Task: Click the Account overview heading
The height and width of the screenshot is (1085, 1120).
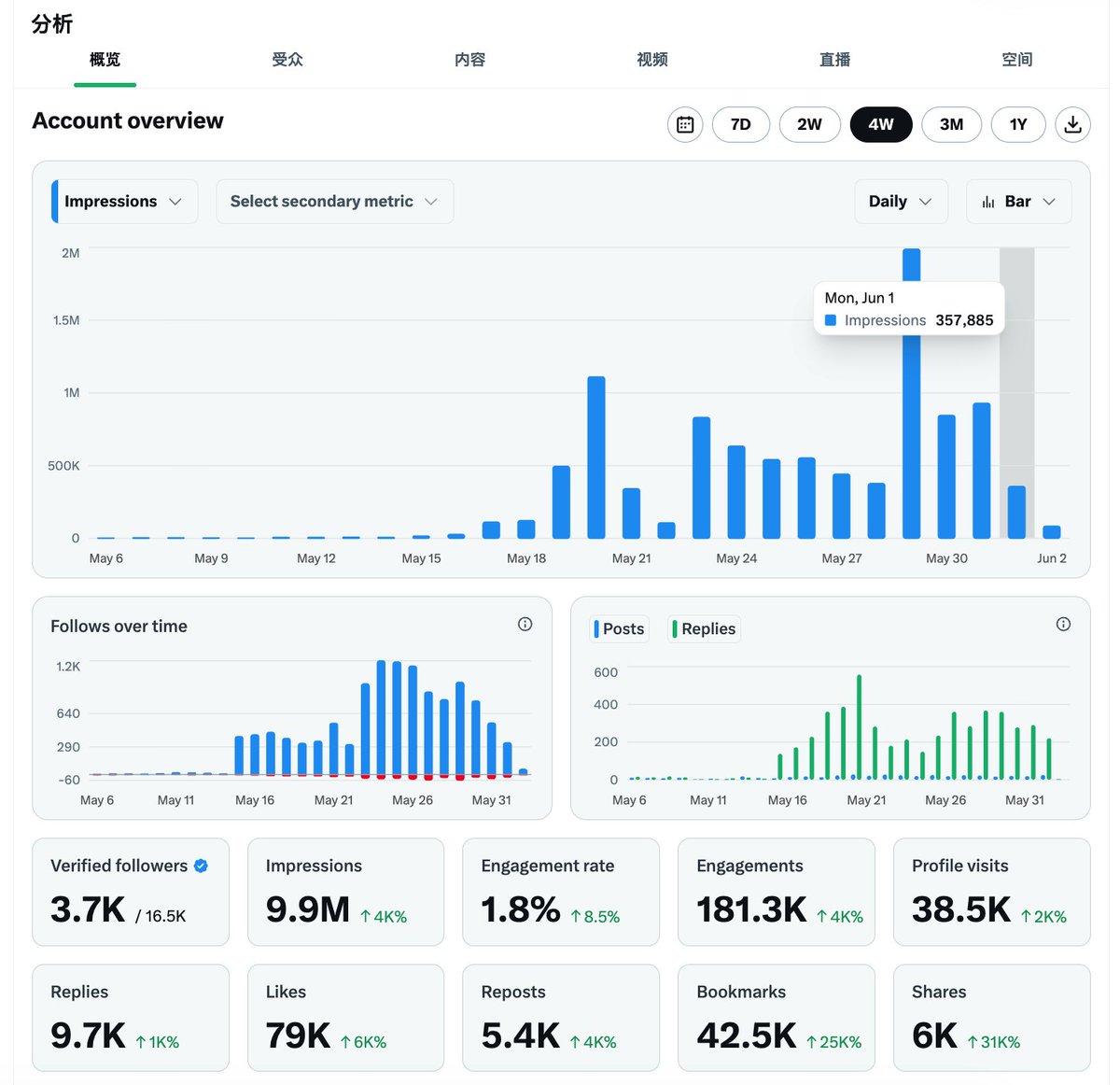Action: click(x=128, y=120)
